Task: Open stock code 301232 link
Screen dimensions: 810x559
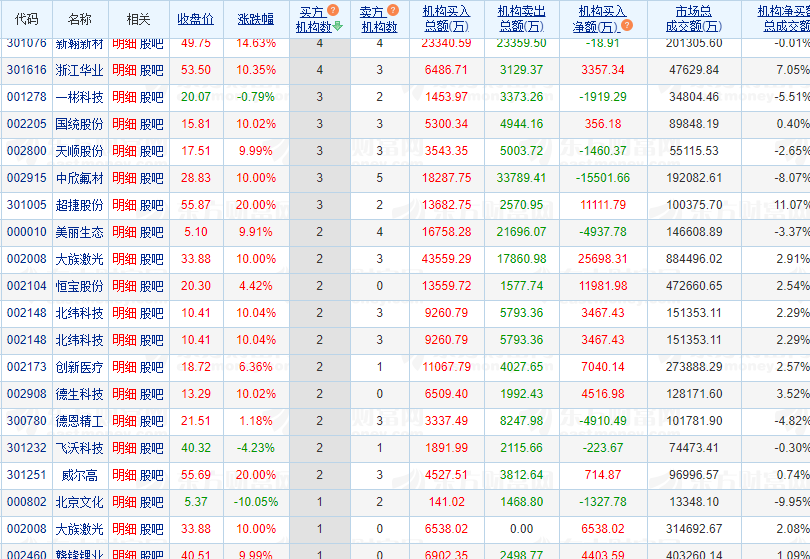Action: 27,448
